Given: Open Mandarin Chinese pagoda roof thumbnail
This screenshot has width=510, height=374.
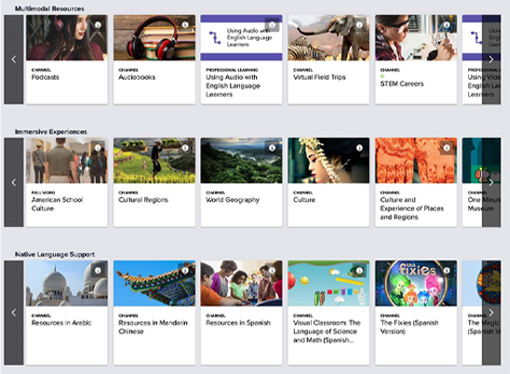Looking at the screenshot, I should tap(154, 283).
